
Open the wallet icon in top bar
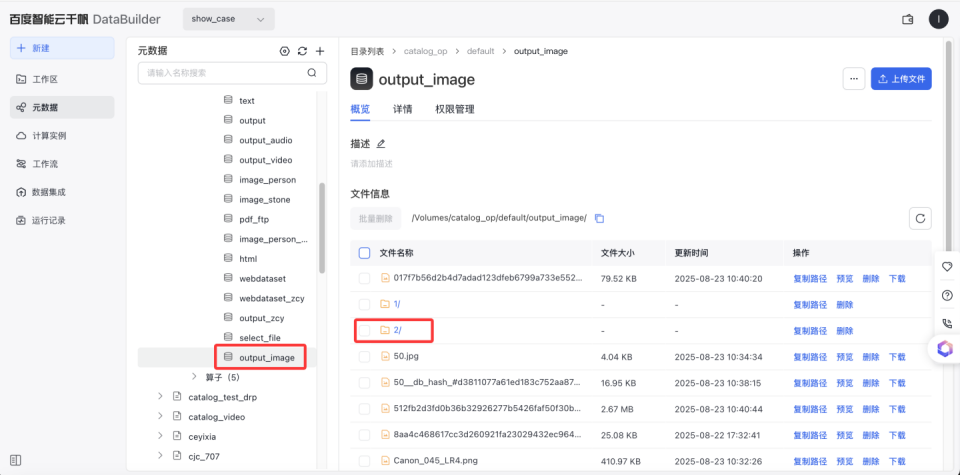pyautogui.click(x=908, y=19)
